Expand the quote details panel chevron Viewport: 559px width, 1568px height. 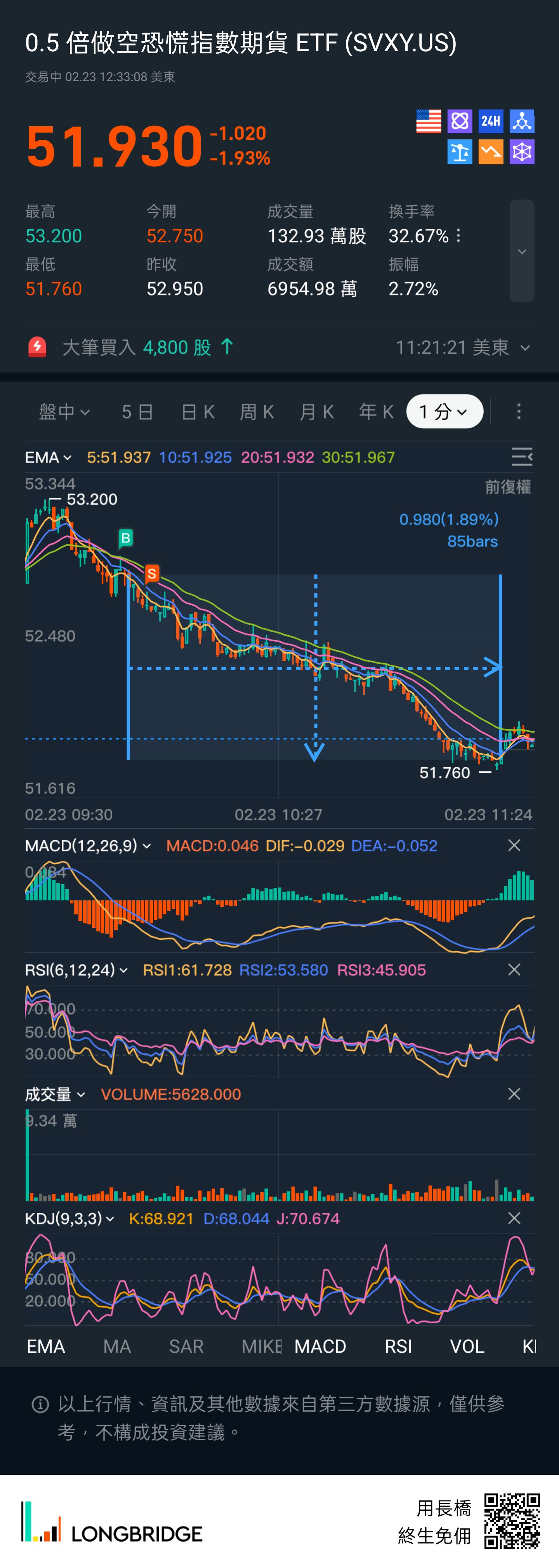pos(521,252)
